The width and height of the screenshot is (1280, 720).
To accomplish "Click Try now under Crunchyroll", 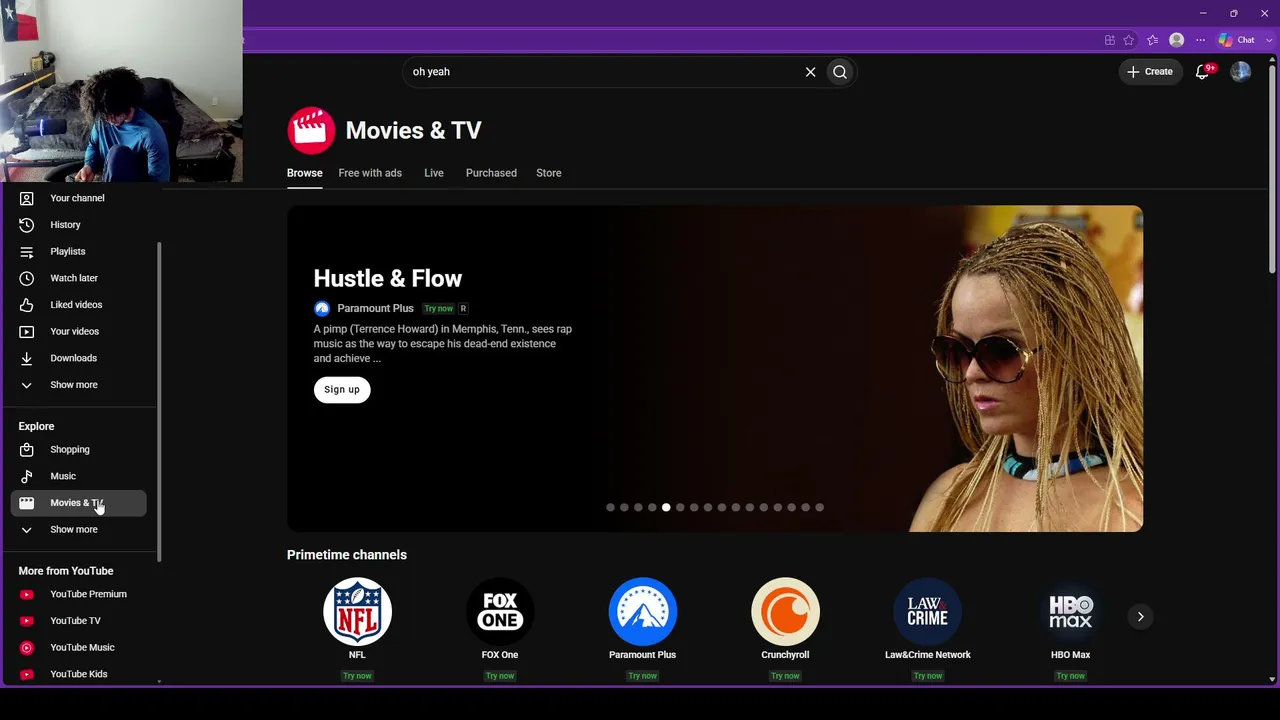I will pyautogui.click(x=785, y=676).
